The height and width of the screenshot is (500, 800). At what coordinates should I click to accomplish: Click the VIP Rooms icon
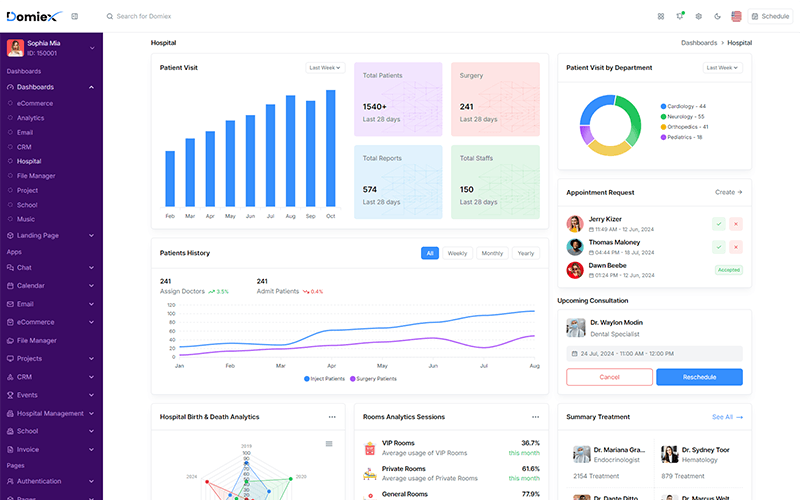click(370, 448)
